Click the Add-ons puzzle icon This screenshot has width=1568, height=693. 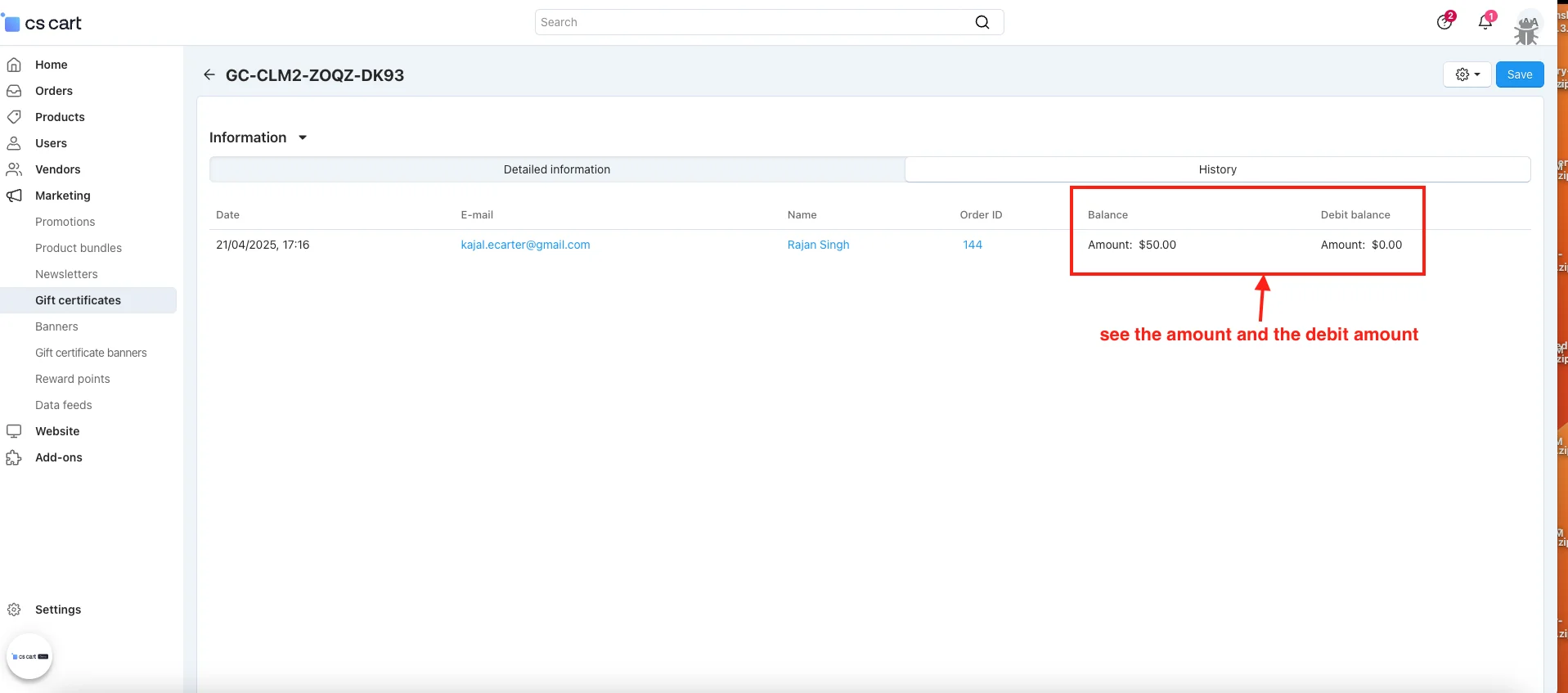click(x=14, y=457)
